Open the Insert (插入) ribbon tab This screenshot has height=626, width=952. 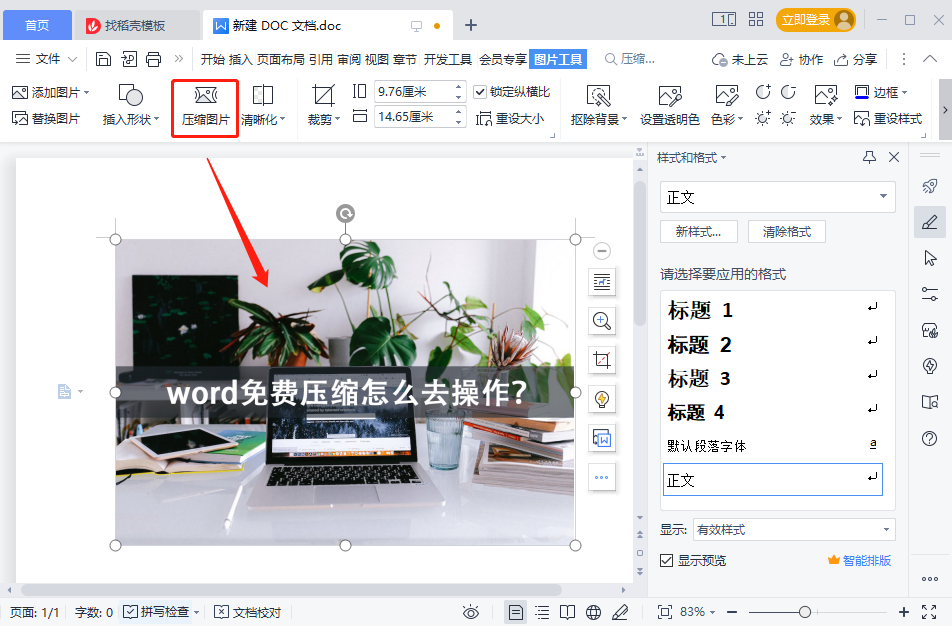click(x=240, y=59)
